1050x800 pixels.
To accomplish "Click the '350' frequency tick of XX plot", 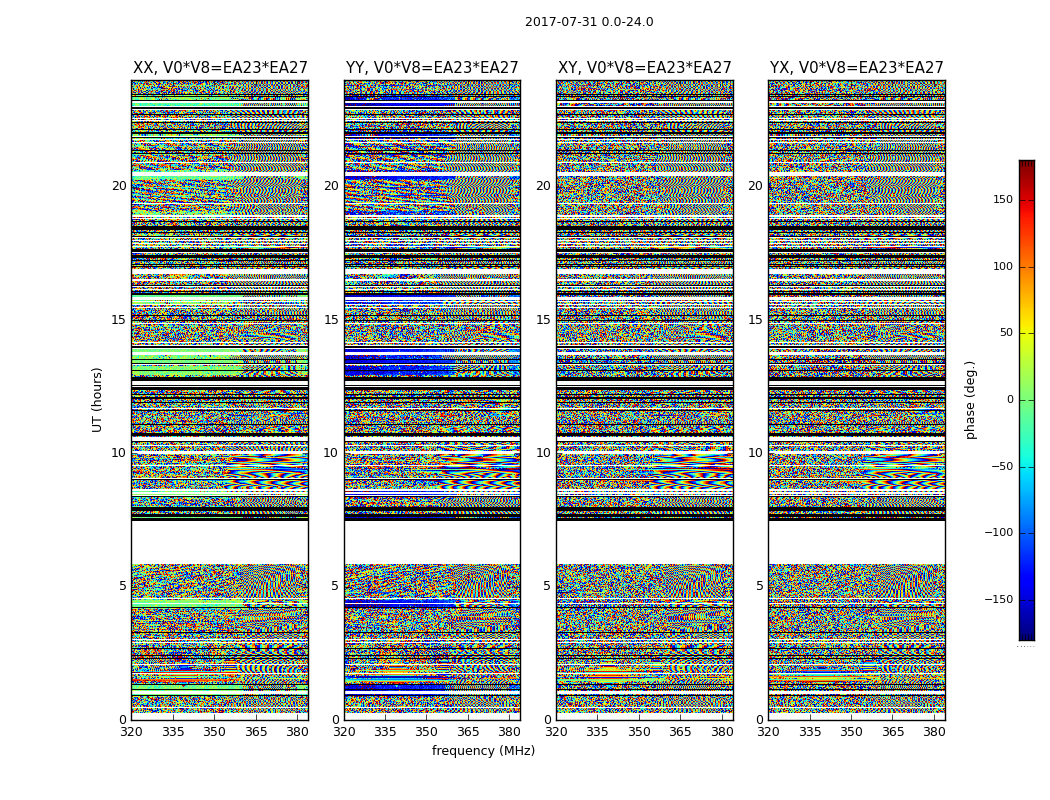I will 214,732.
